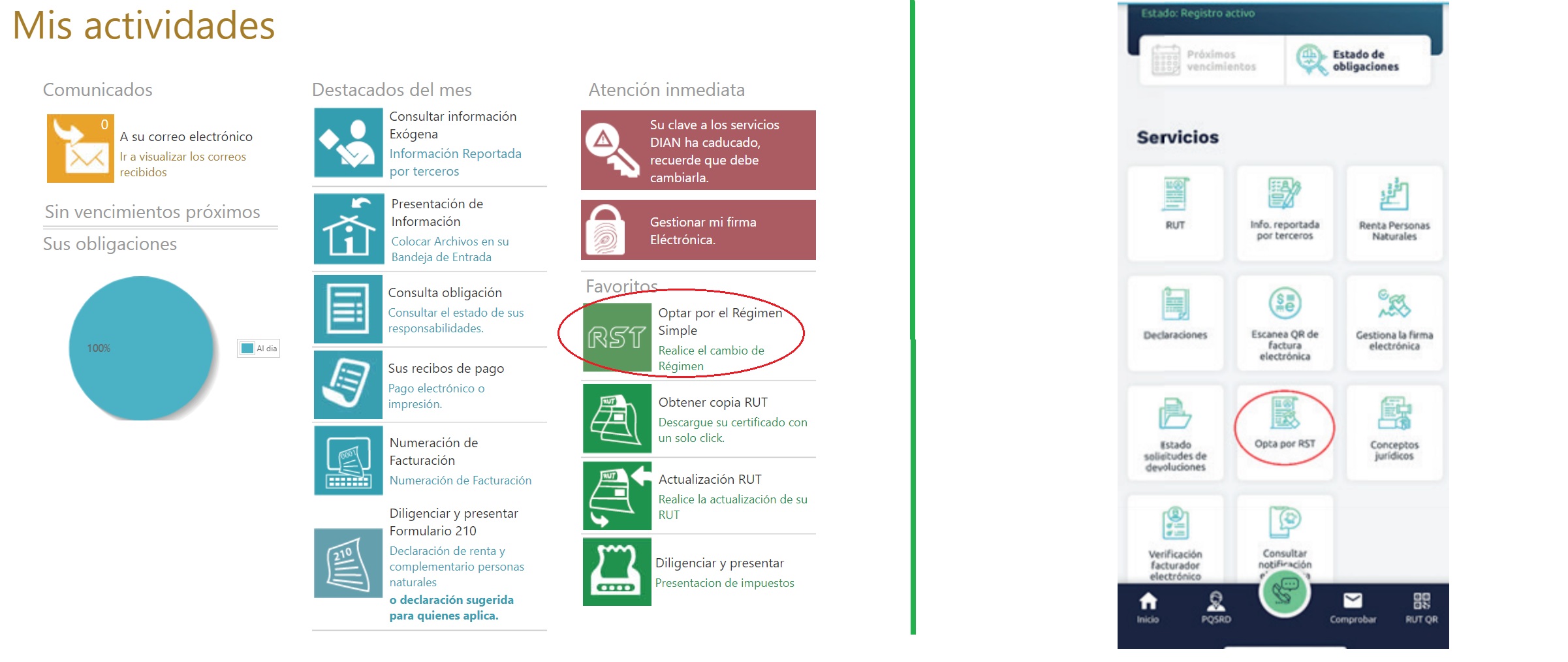Image resolution: width=1568 pixels, height=662 pixels.
Task: Click the Al día legend color swatch
Action: (x=247, y=349)
